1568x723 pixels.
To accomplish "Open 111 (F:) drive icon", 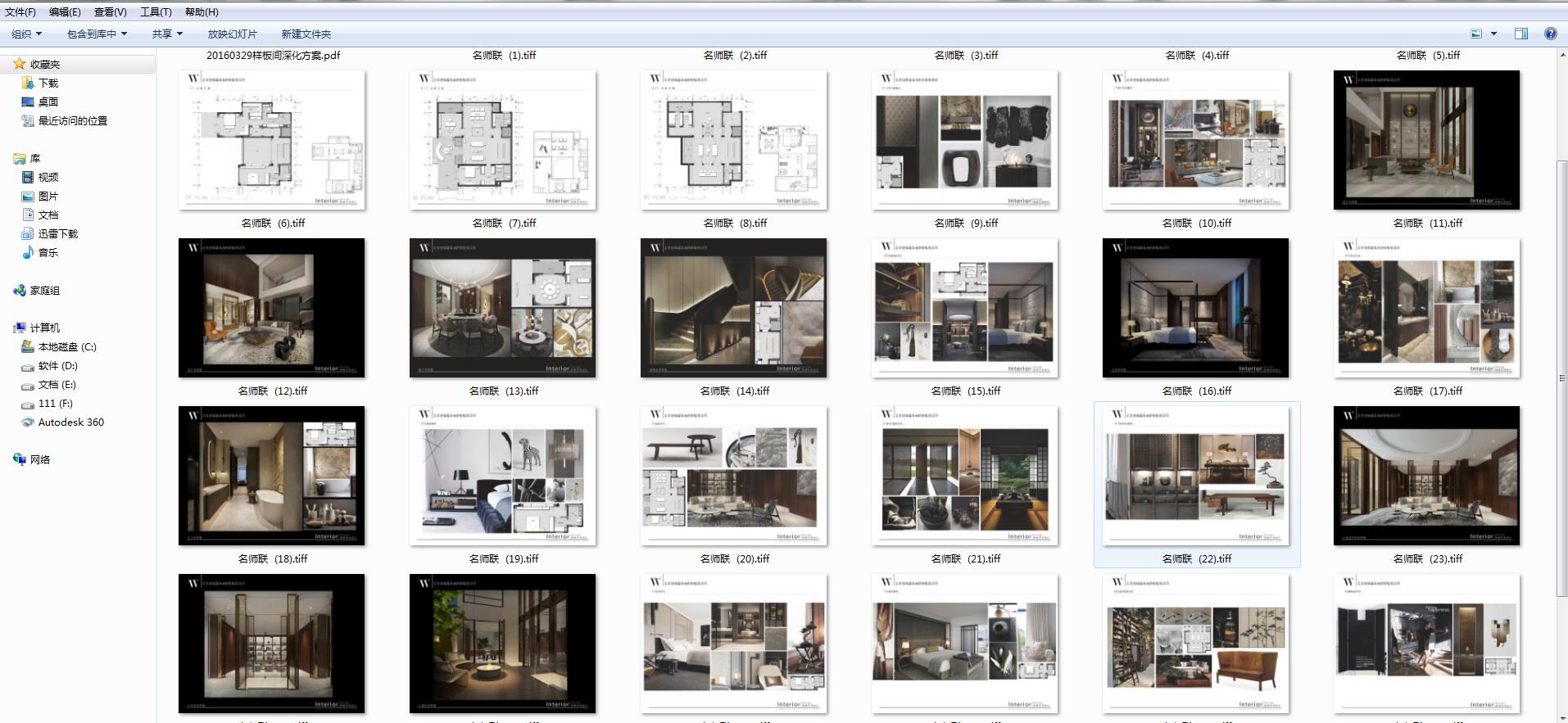I will [28, 404].
